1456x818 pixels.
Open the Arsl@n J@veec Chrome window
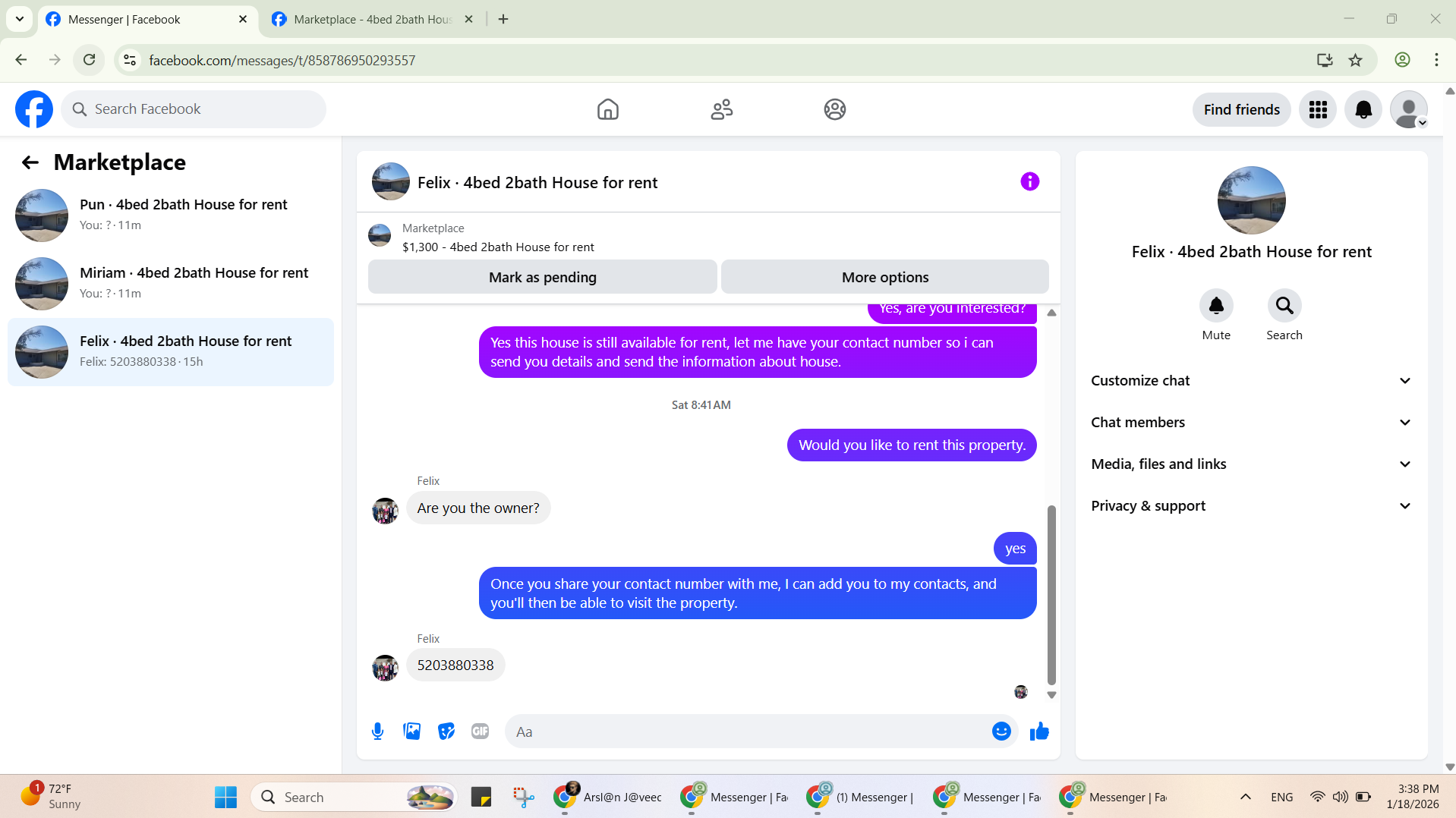[607, 797]
